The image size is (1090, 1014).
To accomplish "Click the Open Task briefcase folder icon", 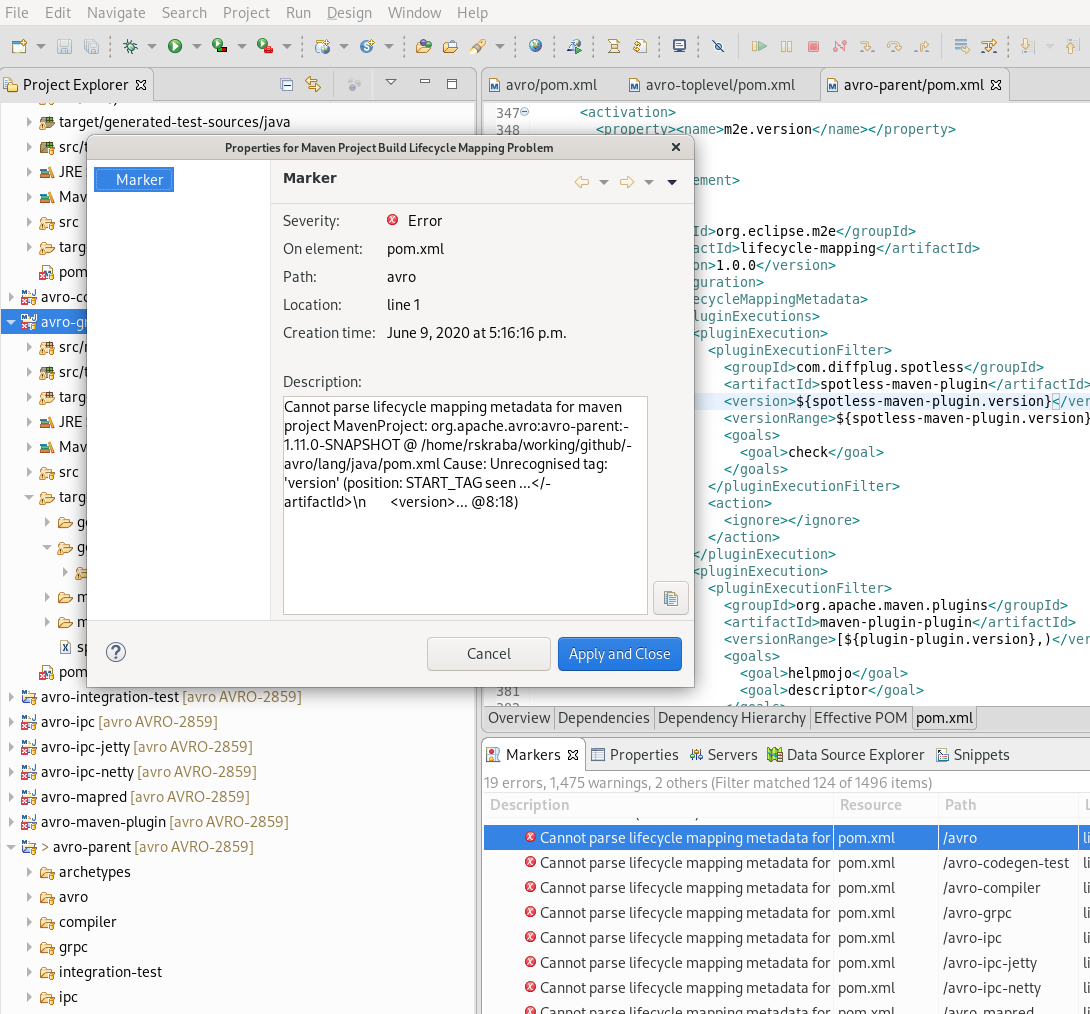I will tap(450, 47).
